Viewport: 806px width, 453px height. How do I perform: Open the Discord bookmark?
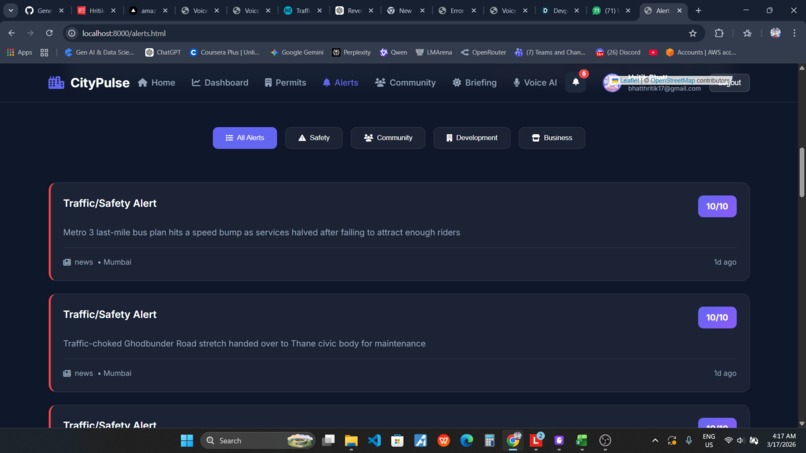click(x=618, y=52)
